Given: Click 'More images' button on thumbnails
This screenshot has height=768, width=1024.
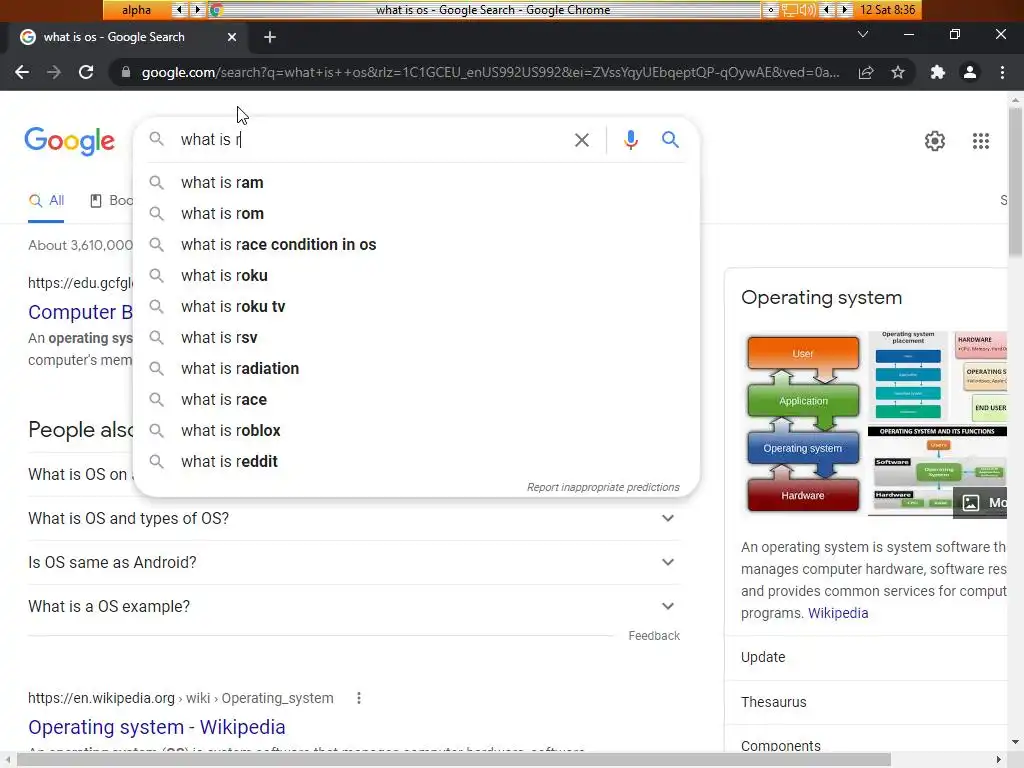Looking at the screenshot, I should (980, 502).
